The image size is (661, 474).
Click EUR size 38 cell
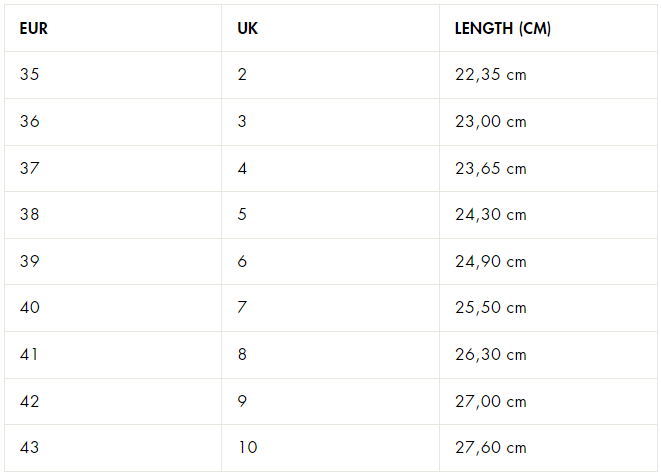pos(29,215)
